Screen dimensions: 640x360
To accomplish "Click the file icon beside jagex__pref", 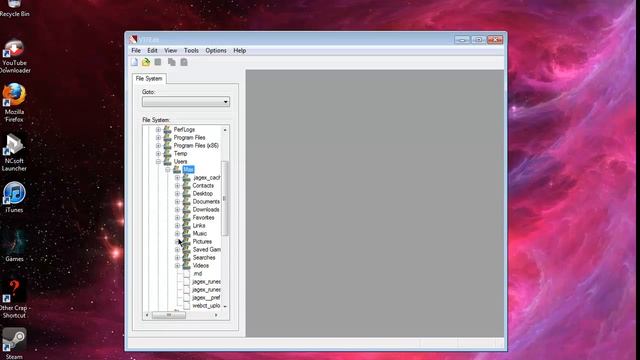I will [x=187, y=298].
